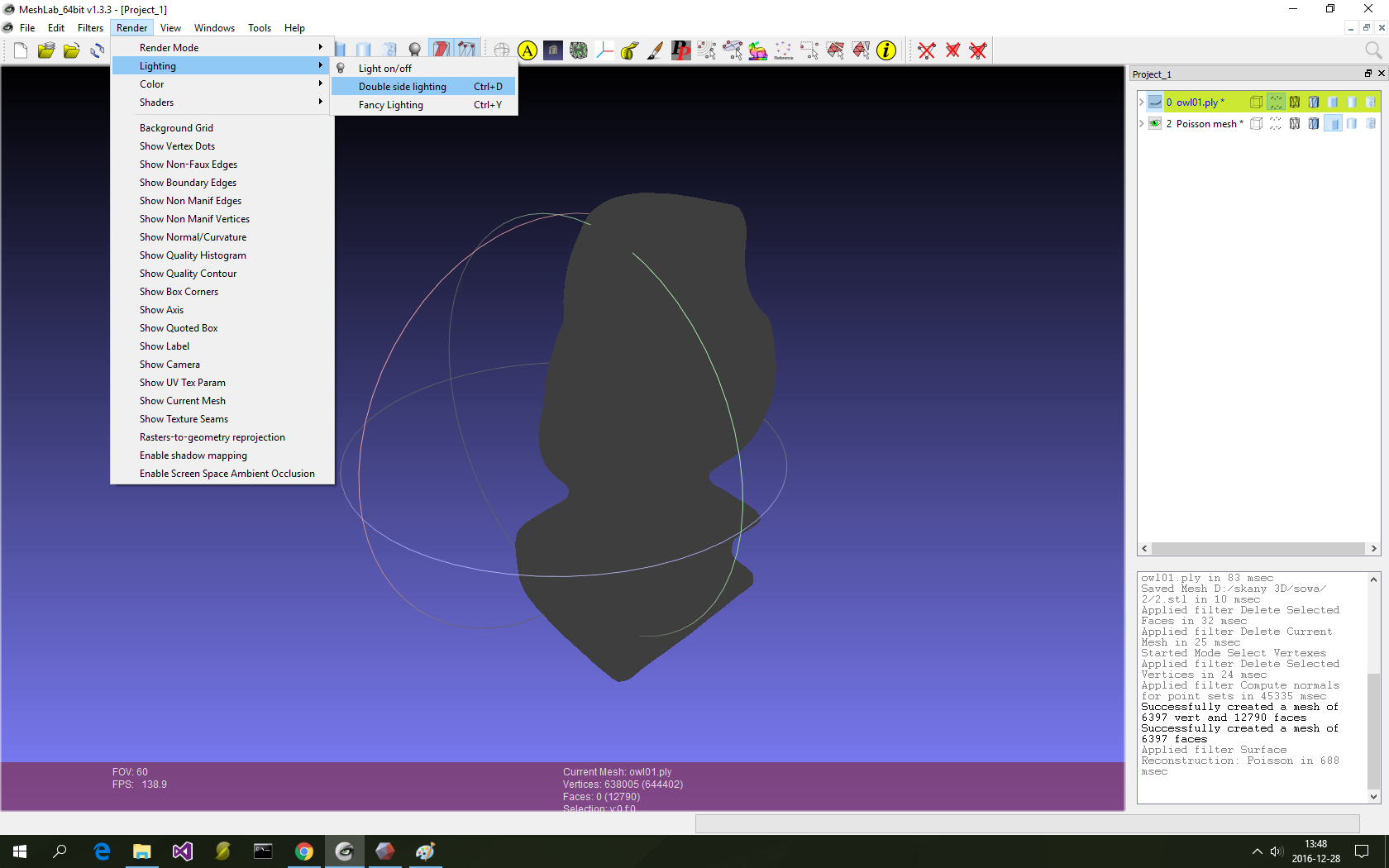Click the Select Connected Components icon

point(861,50)
